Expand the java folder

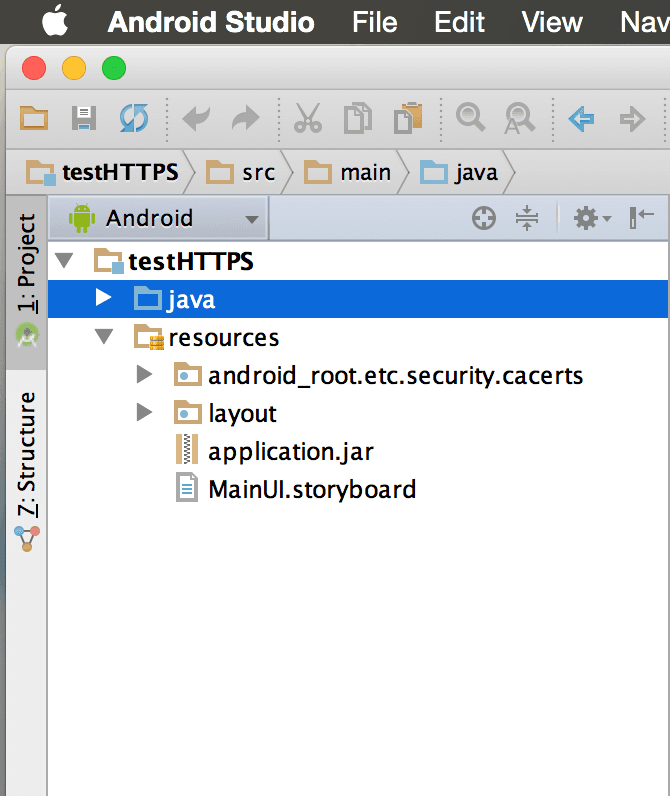coord(103,298)
